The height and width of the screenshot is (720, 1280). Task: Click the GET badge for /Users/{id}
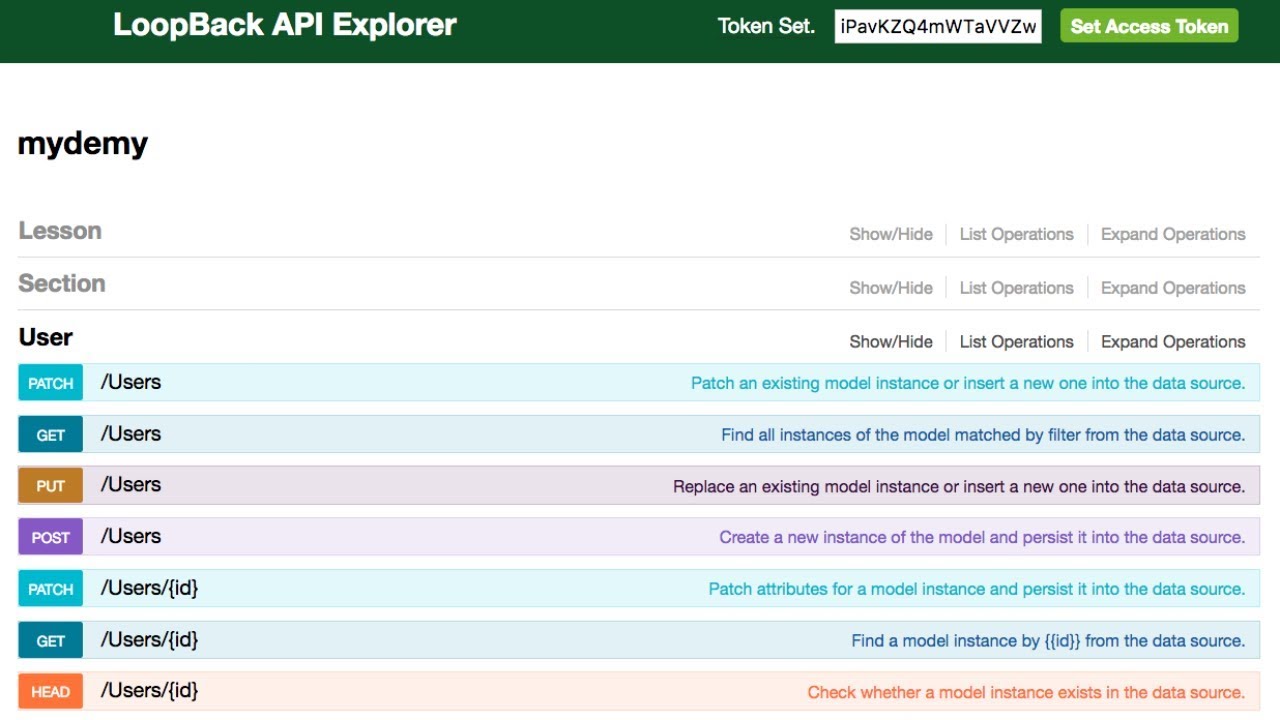click(50, 641)
